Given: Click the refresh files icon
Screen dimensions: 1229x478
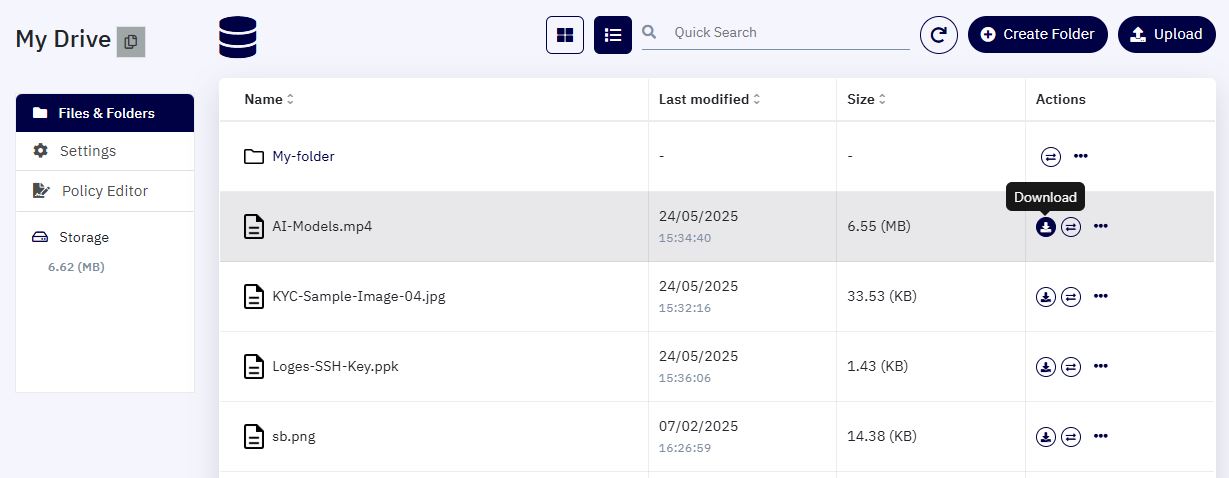Looking at the screenshot, I should [938, 35].
